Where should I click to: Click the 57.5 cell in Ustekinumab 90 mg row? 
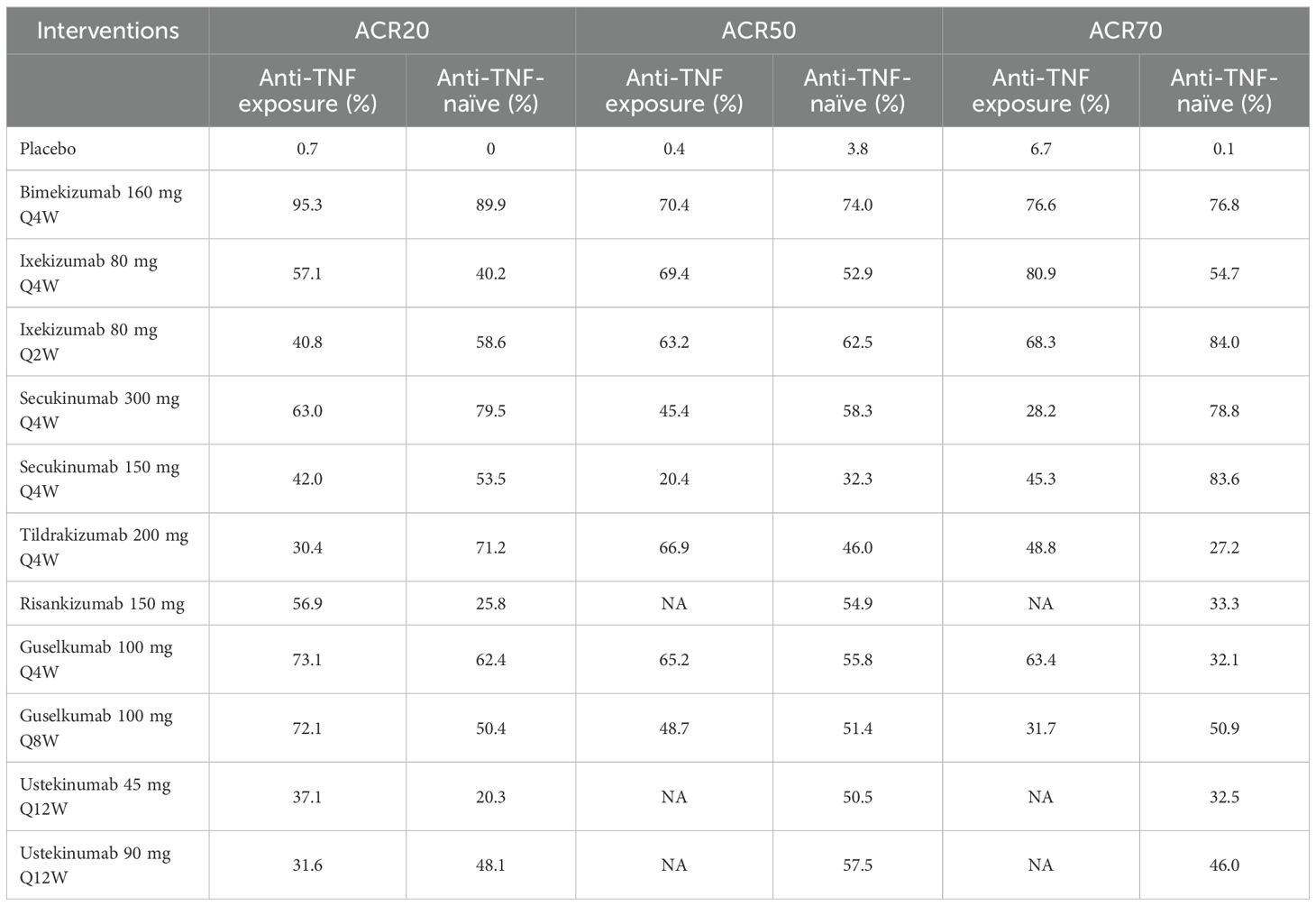click(857, 865)
